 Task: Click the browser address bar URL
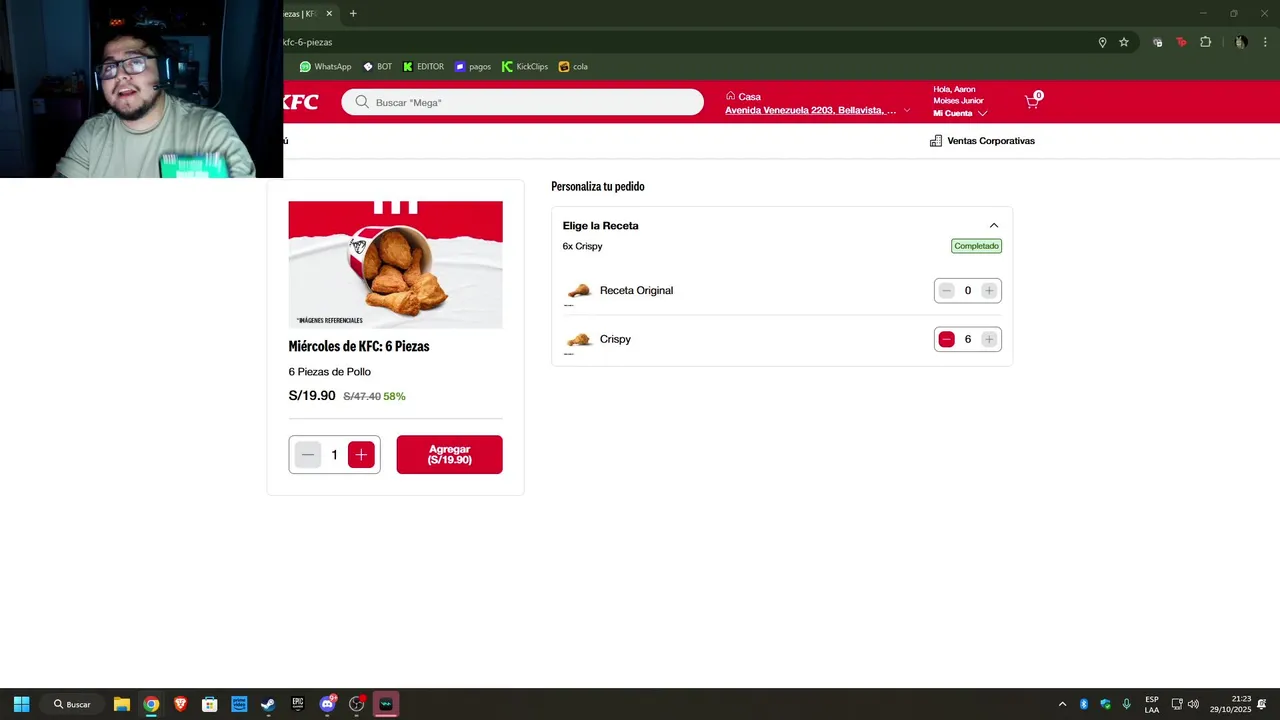pos(308,42)
